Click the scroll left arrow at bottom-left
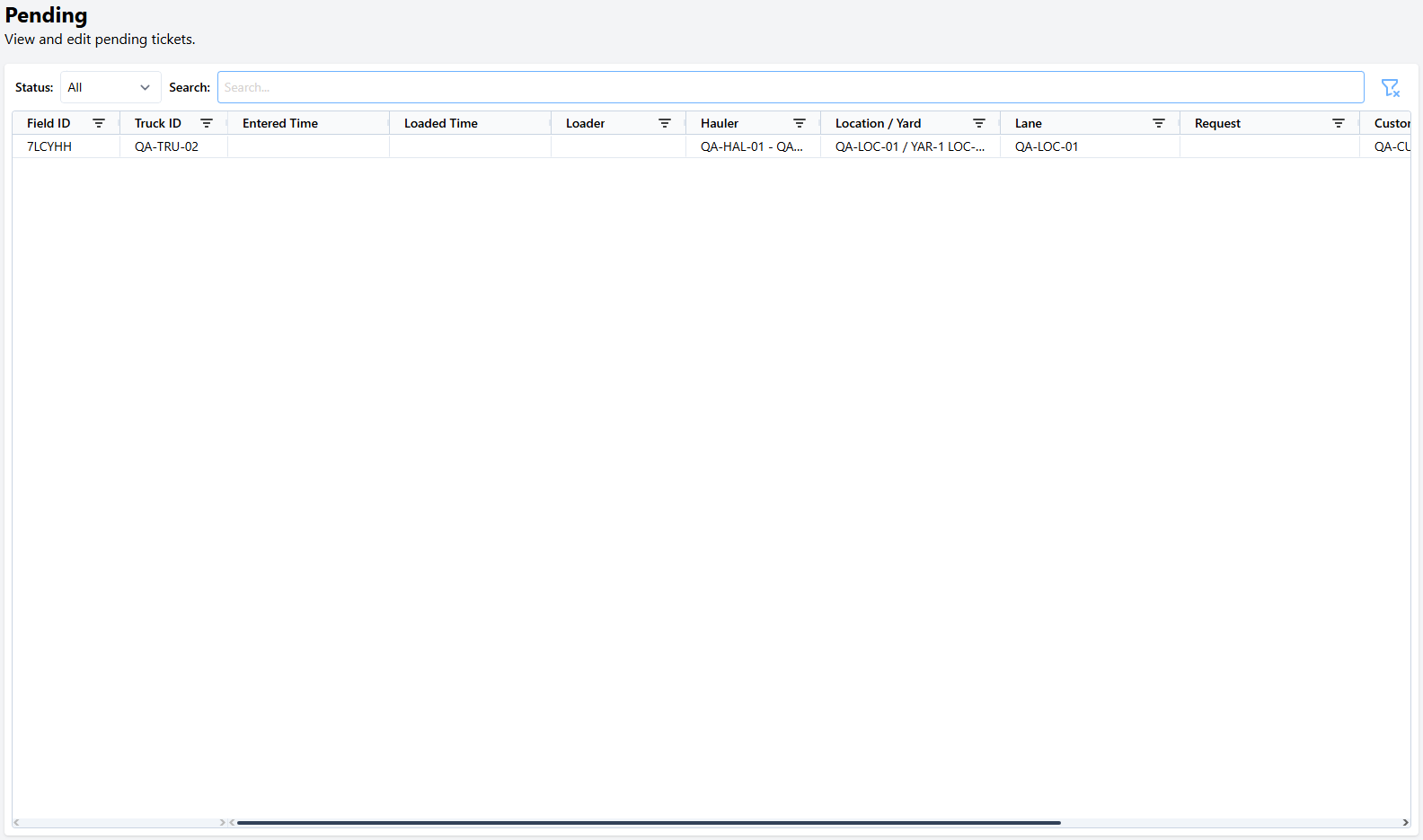This screenshot has width=1423, height=840. (x=17, y=822)
